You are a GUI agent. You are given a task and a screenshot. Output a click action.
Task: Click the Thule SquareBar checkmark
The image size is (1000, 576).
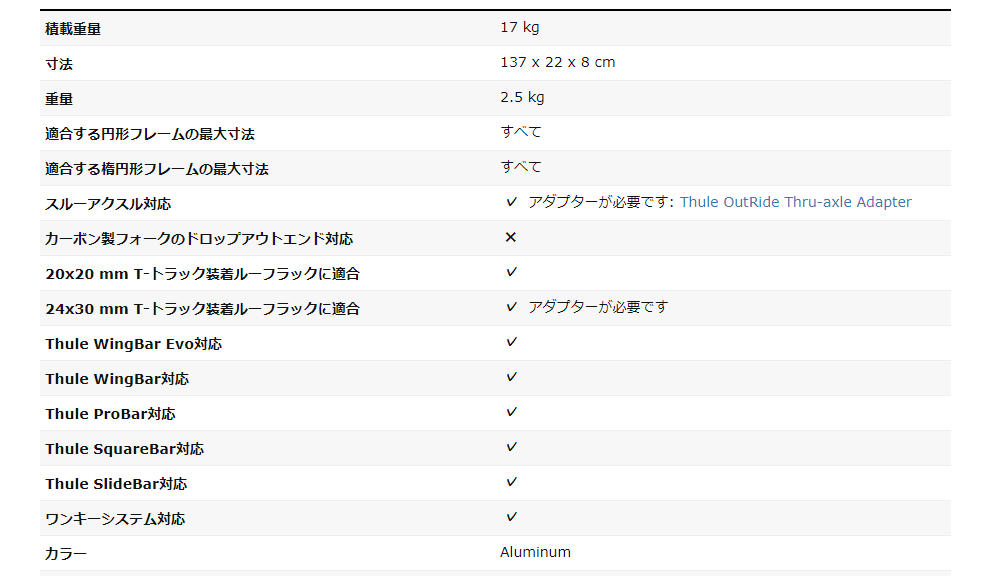[511, 448]
